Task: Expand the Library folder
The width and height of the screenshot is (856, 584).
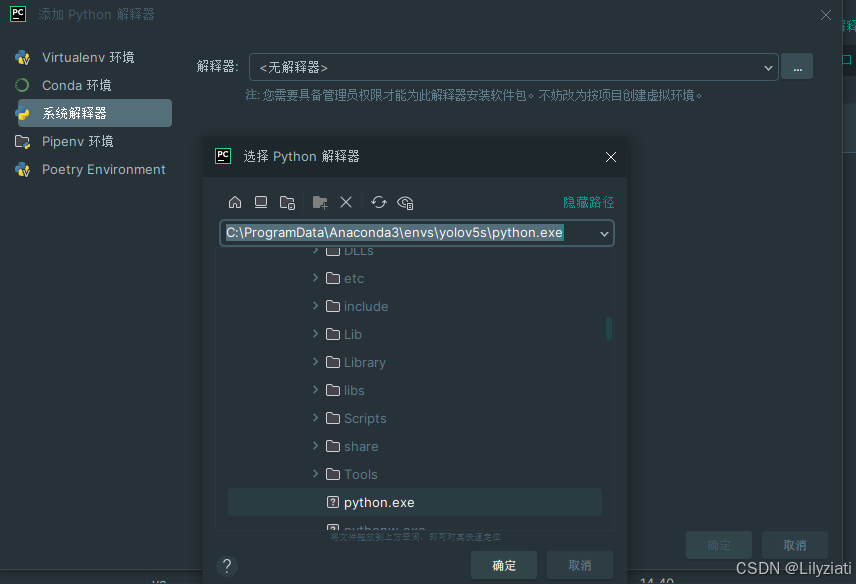Action: 316,362
